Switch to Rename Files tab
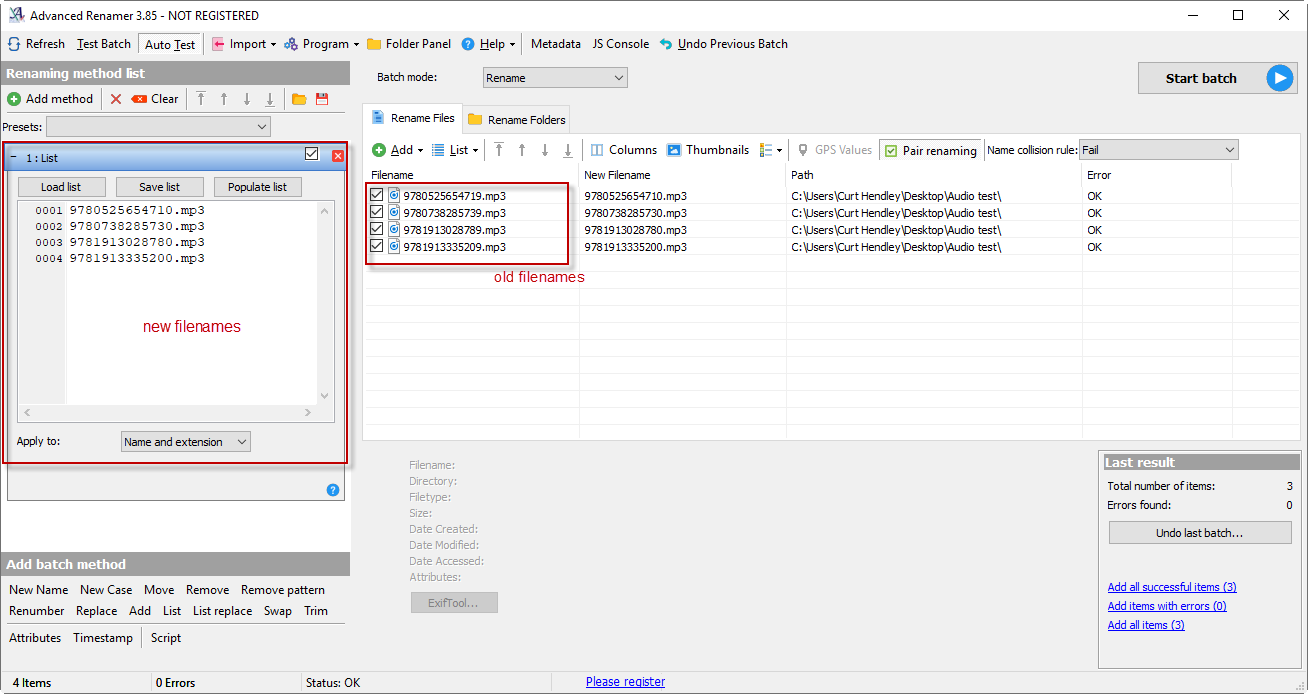The width and height of the screenshot is (1308, 694). [413, 118]
